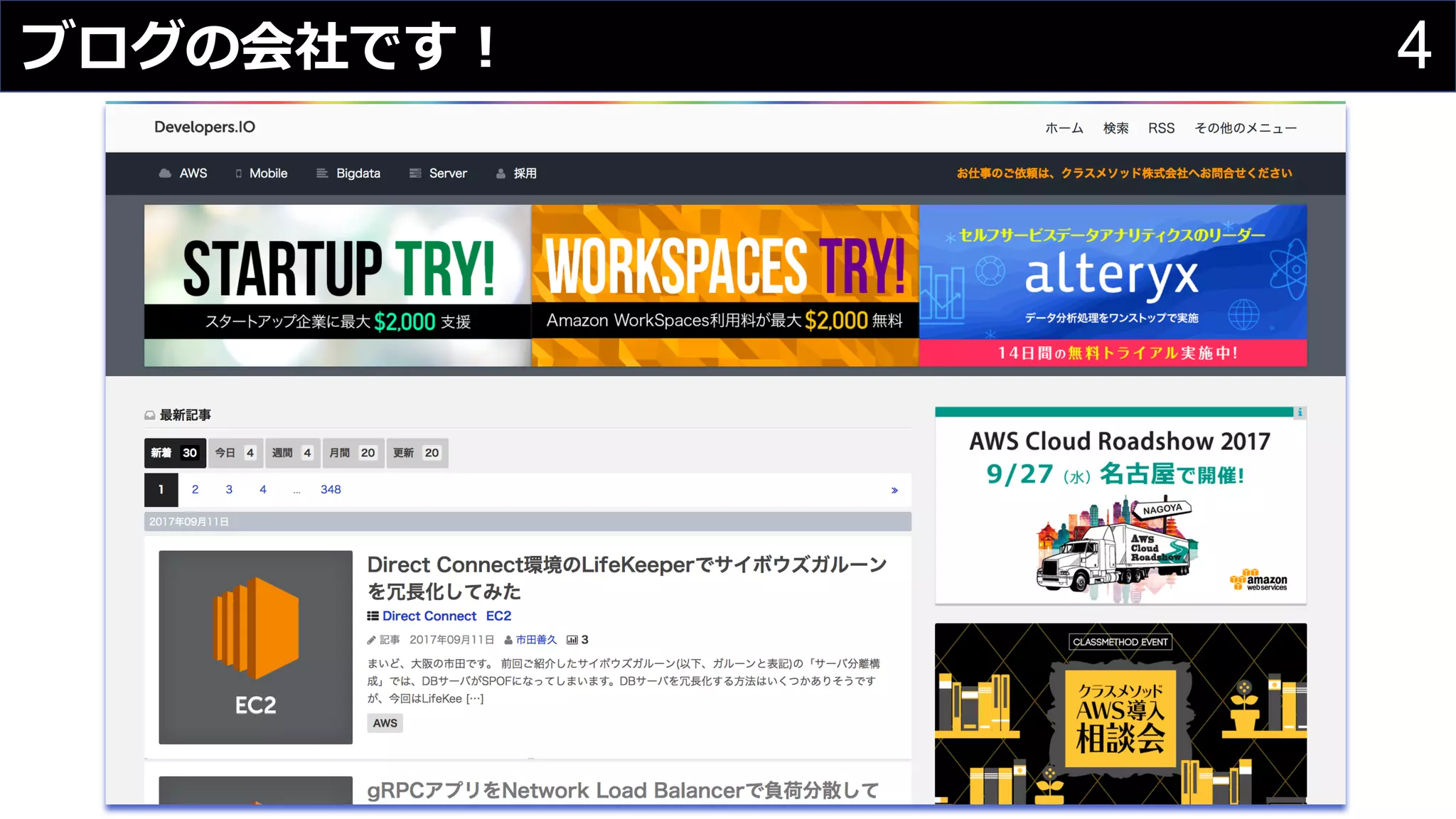The image size is (1456, 819).
Task: Go to pagination page 1
Action: tap(161, 490)
